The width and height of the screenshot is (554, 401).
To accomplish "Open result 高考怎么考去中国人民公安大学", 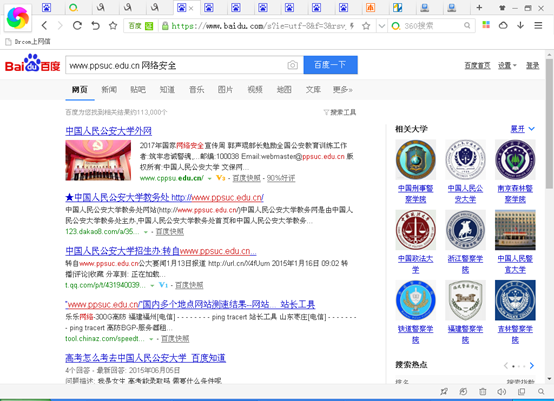I will 145,358.
